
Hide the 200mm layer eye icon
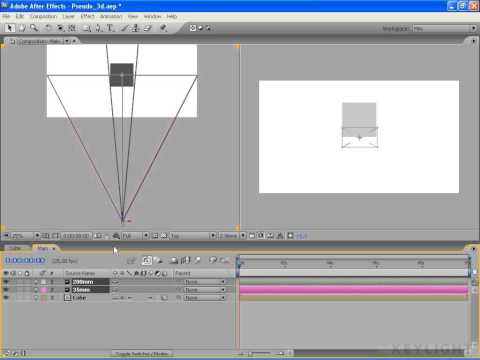tap(6, 282)
